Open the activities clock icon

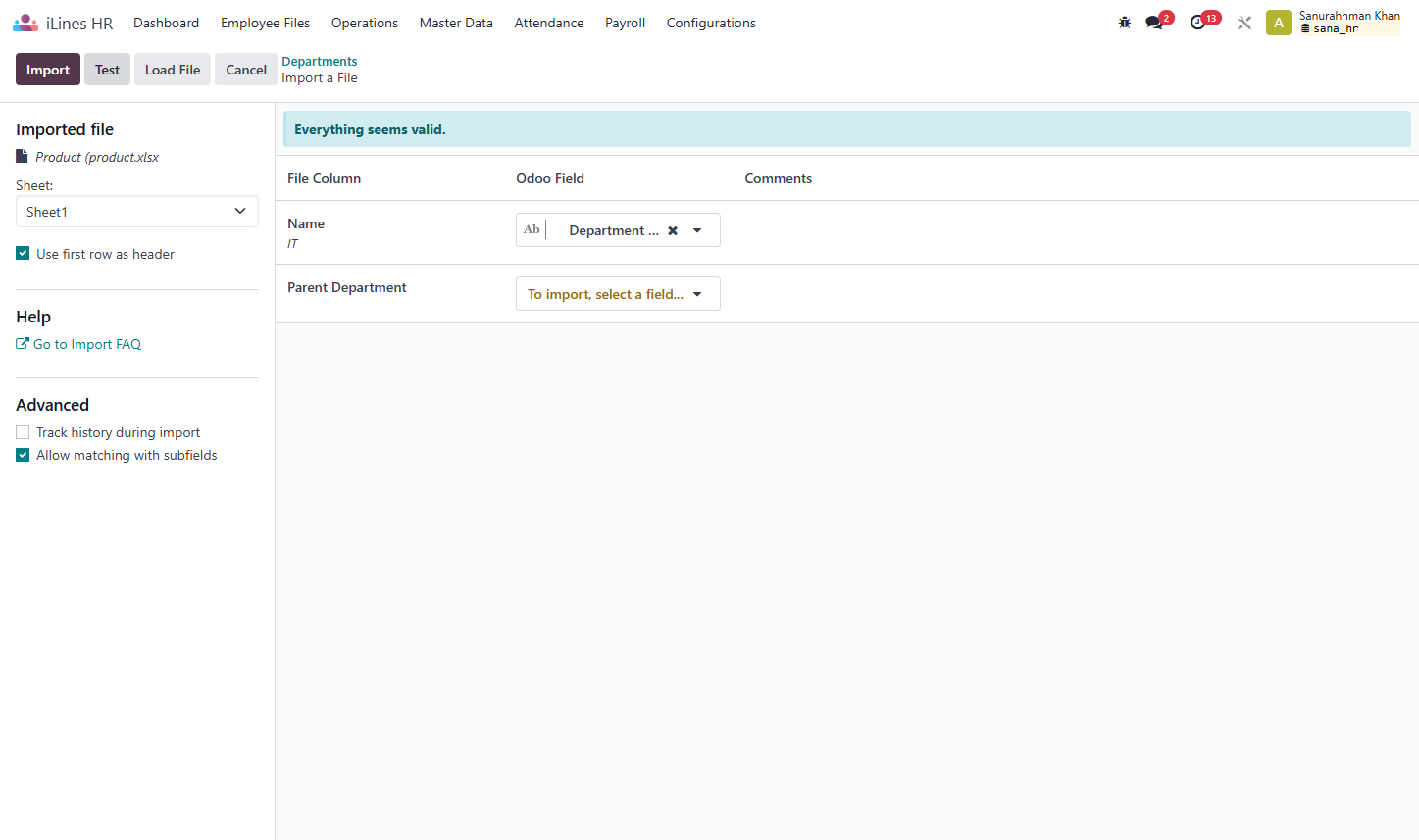pos(1197,23)
